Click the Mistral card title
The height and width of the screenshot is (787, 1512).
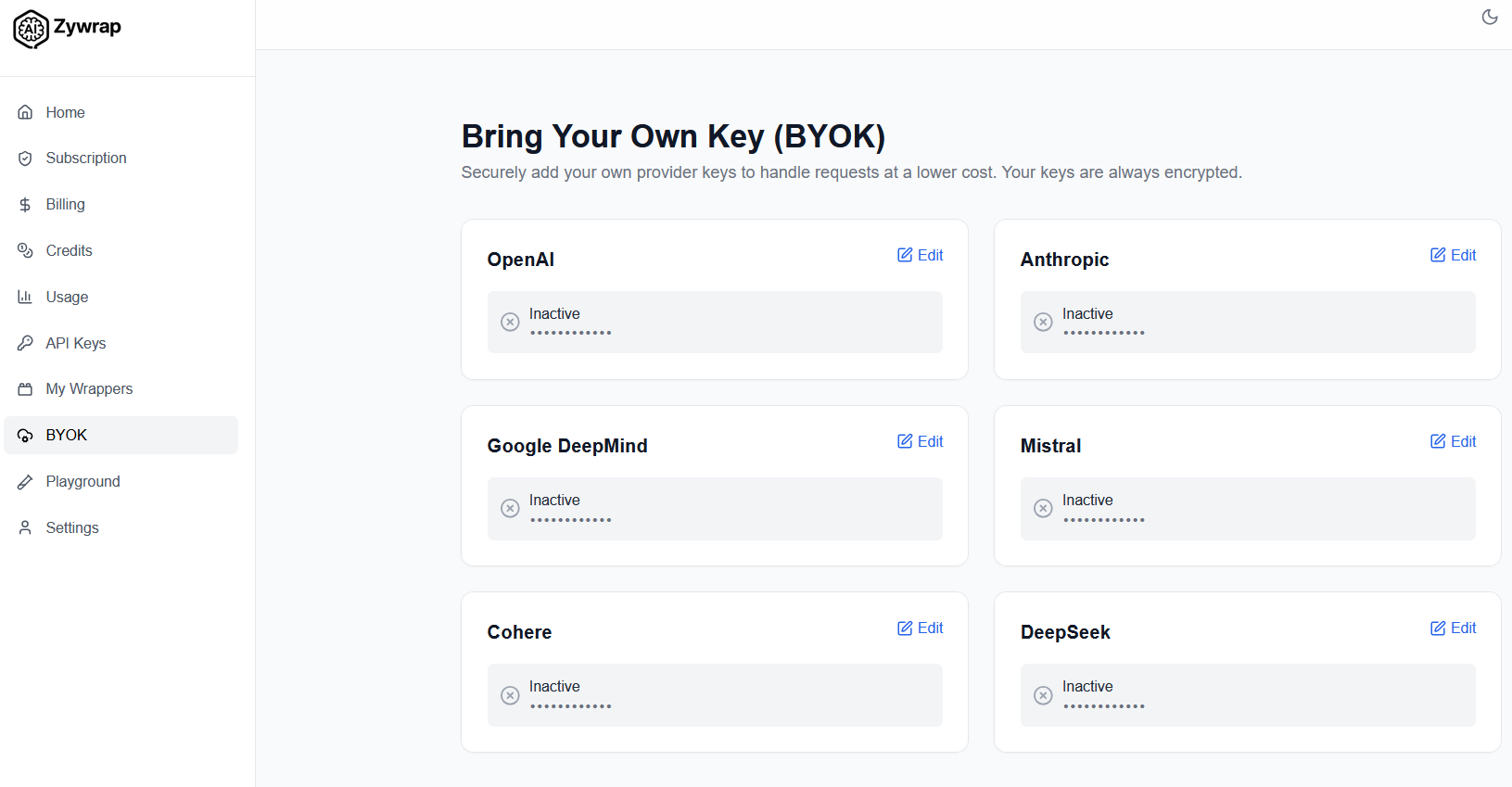pos(1050,446)
